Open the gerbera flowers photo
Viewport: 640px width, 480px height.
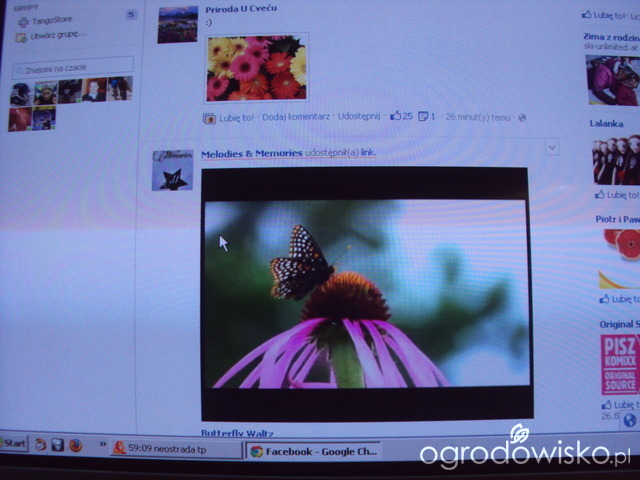[256, 68]
